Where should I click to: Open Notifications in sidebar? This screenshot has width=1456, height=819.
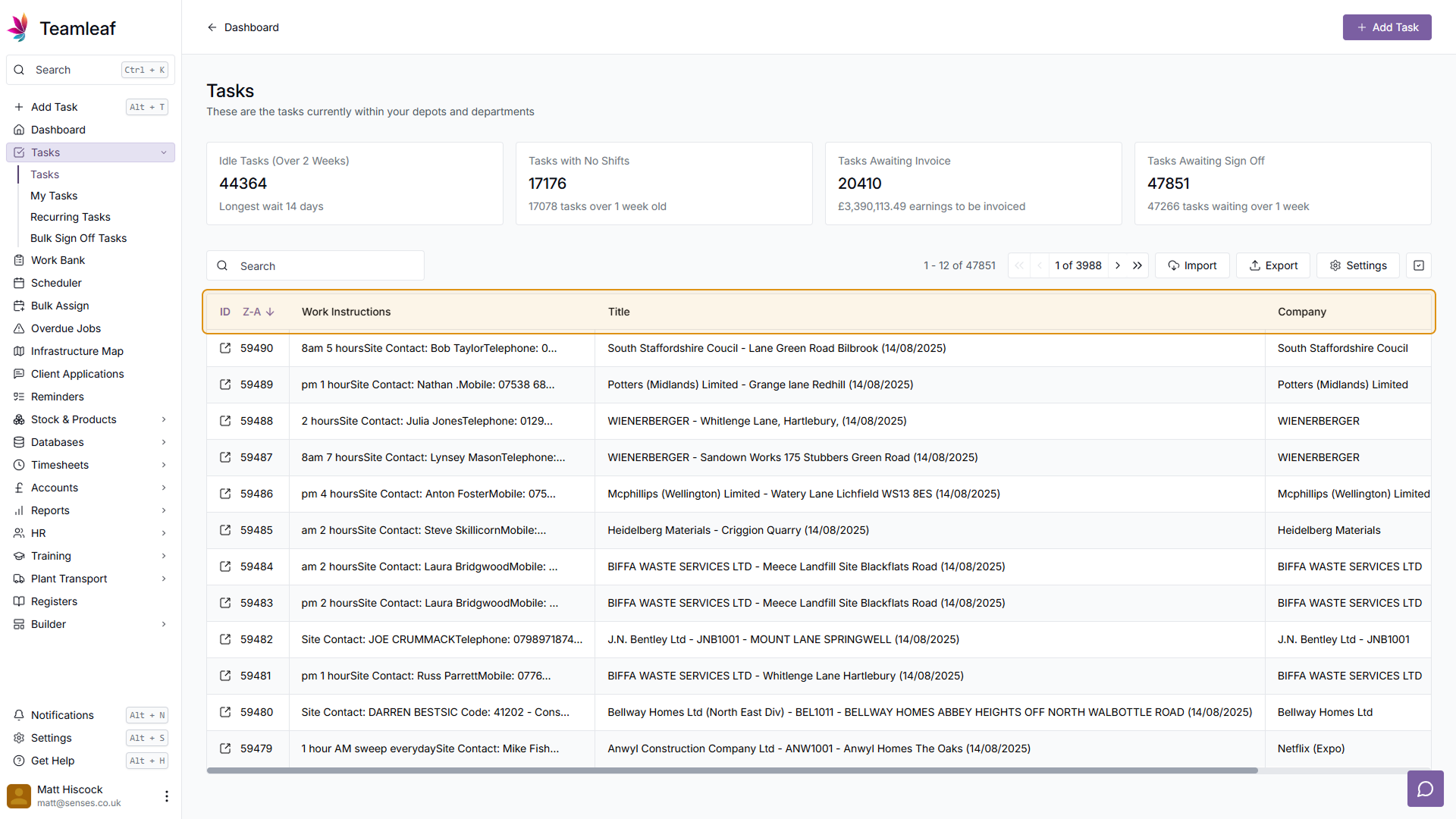point(90,715)
